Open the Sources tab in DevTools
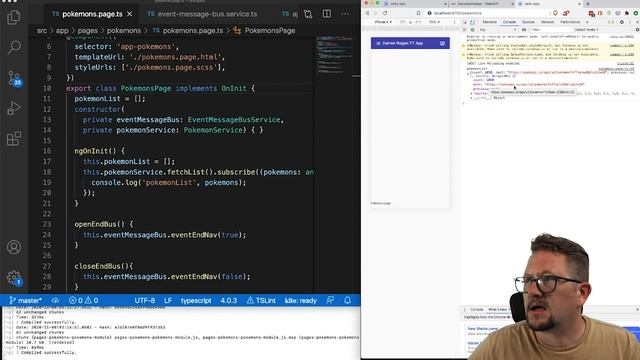 pos(528,22)
